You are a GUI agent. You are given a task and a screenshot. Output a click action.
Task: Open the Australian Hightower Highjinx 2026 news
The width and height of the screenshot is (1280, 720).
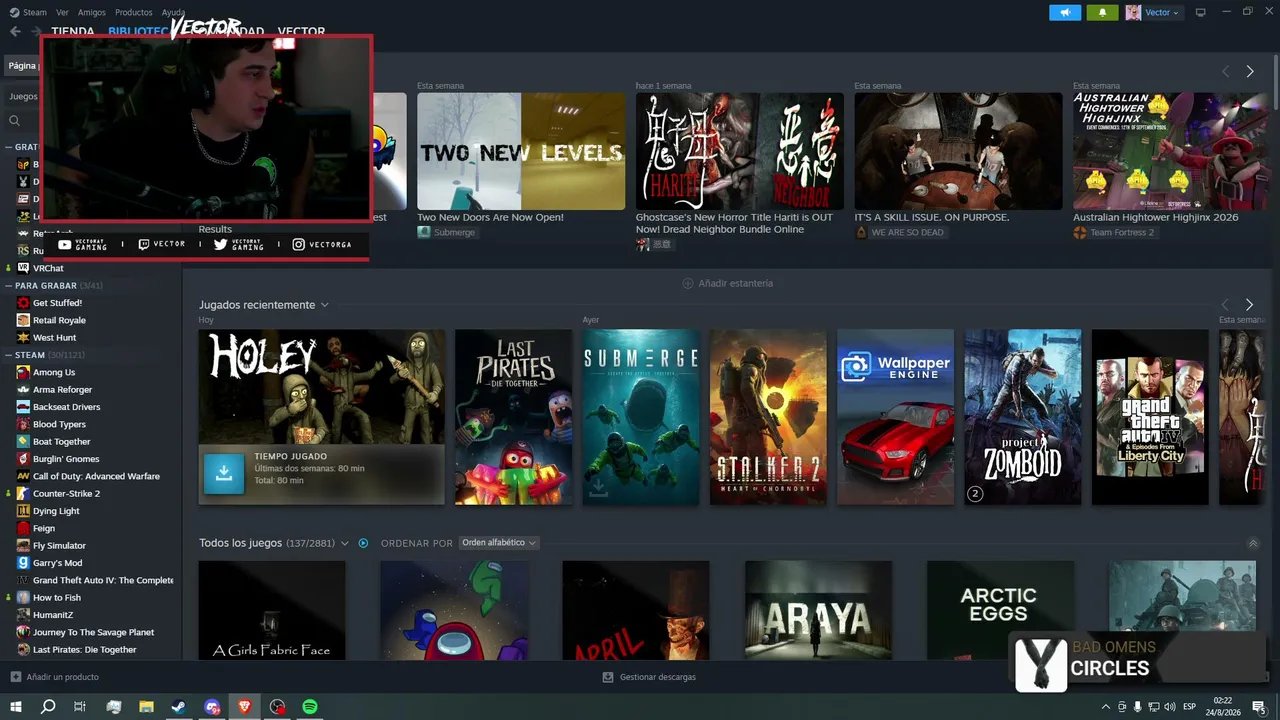[1155, 217]
